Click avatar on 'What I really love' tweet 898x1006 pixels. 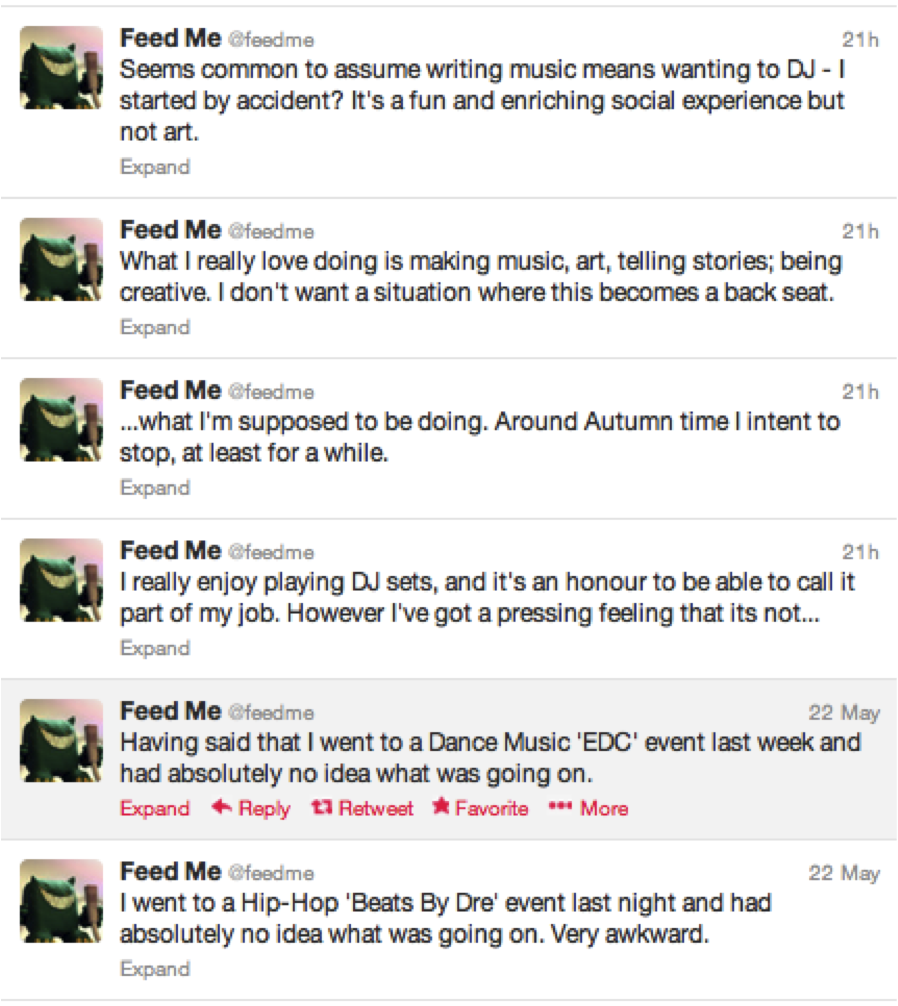(62, 260)
